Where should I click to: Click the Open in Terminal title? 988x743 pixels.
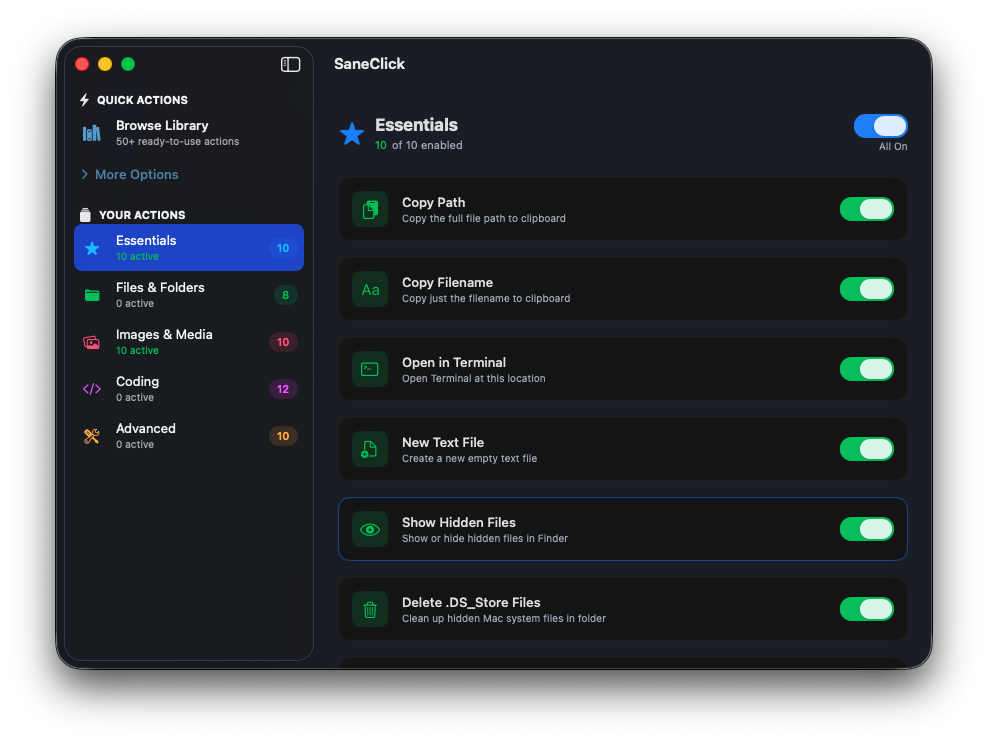point(454,362)
